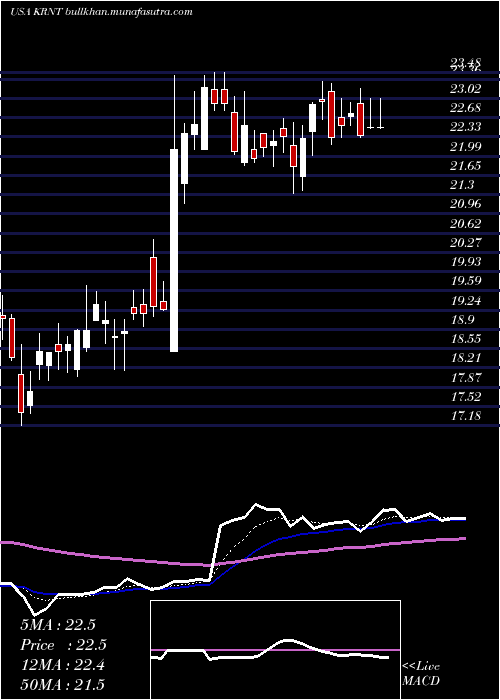
Task: Click the 20.27 price axis label
Action: pos(465,243)
